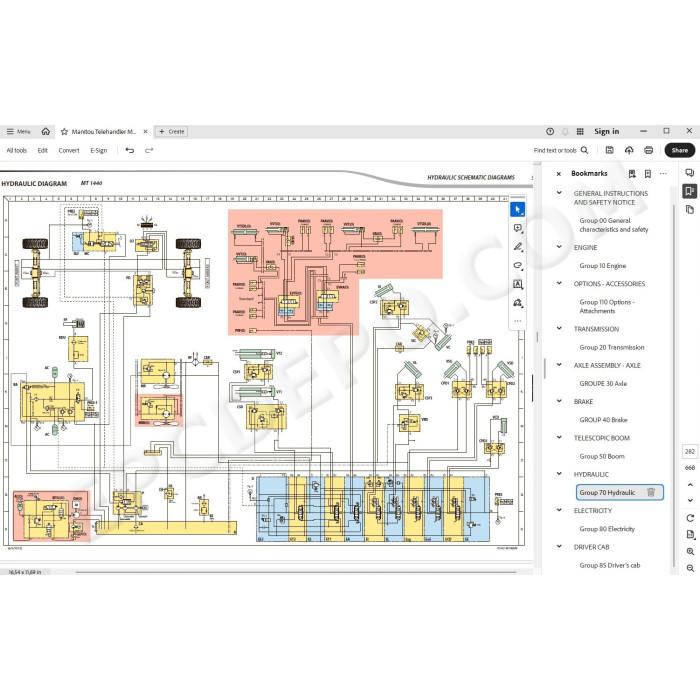Open Group 50 Boom bookmark
Image resolution: width=700 pixels, height=700 pixels.
coord(602,456)
